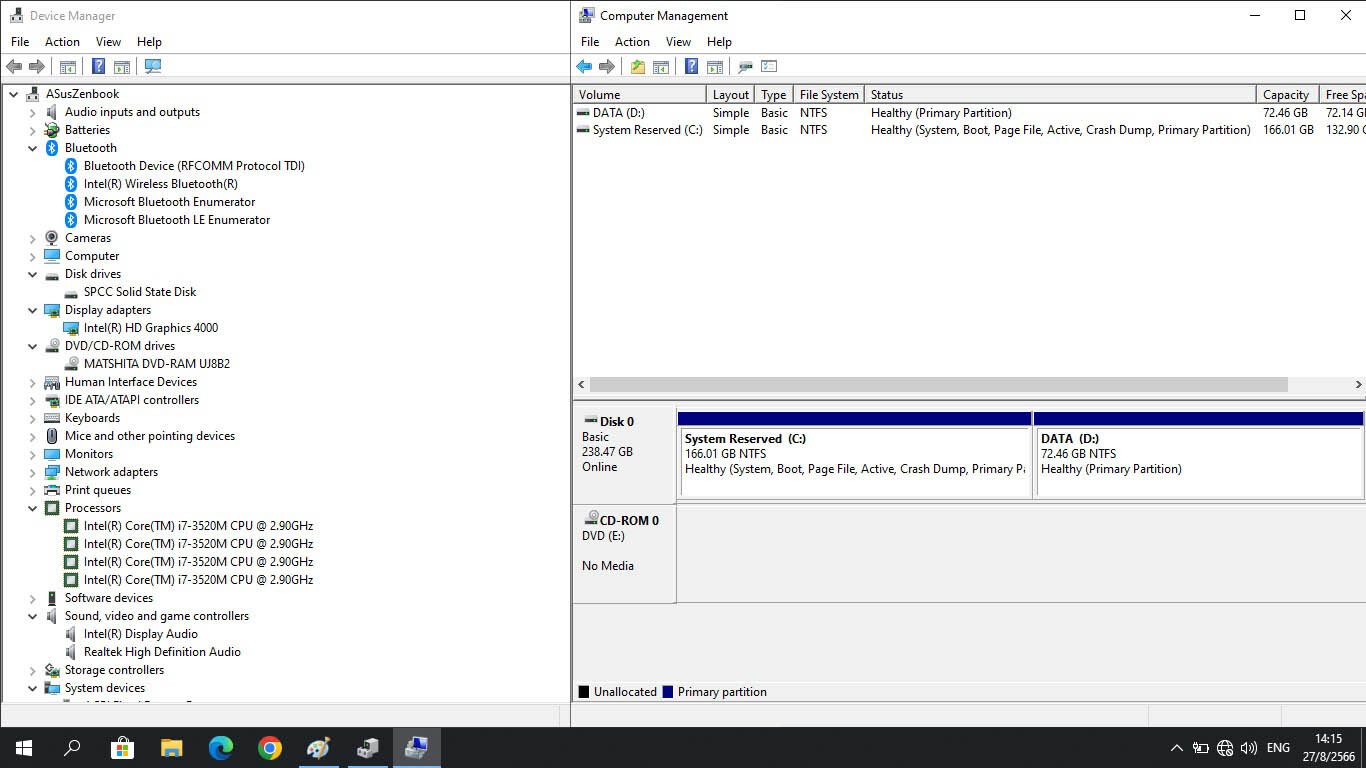Open File Explorer from taskbar
Screen dimensions: 1366x768
click(x=171, y=748)
